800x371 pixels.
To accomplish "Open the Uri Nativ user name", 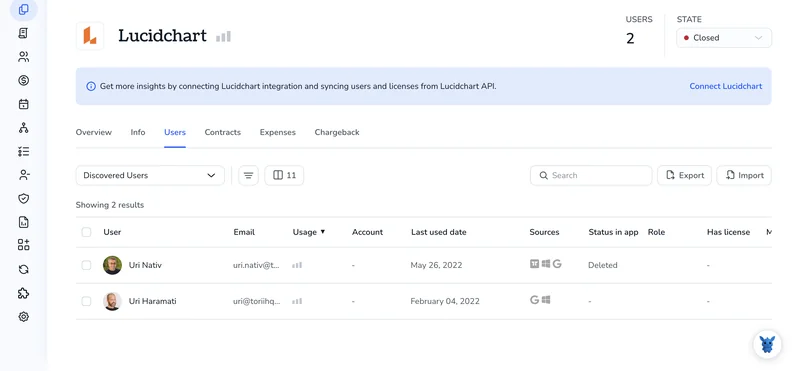I will [145, 265].
